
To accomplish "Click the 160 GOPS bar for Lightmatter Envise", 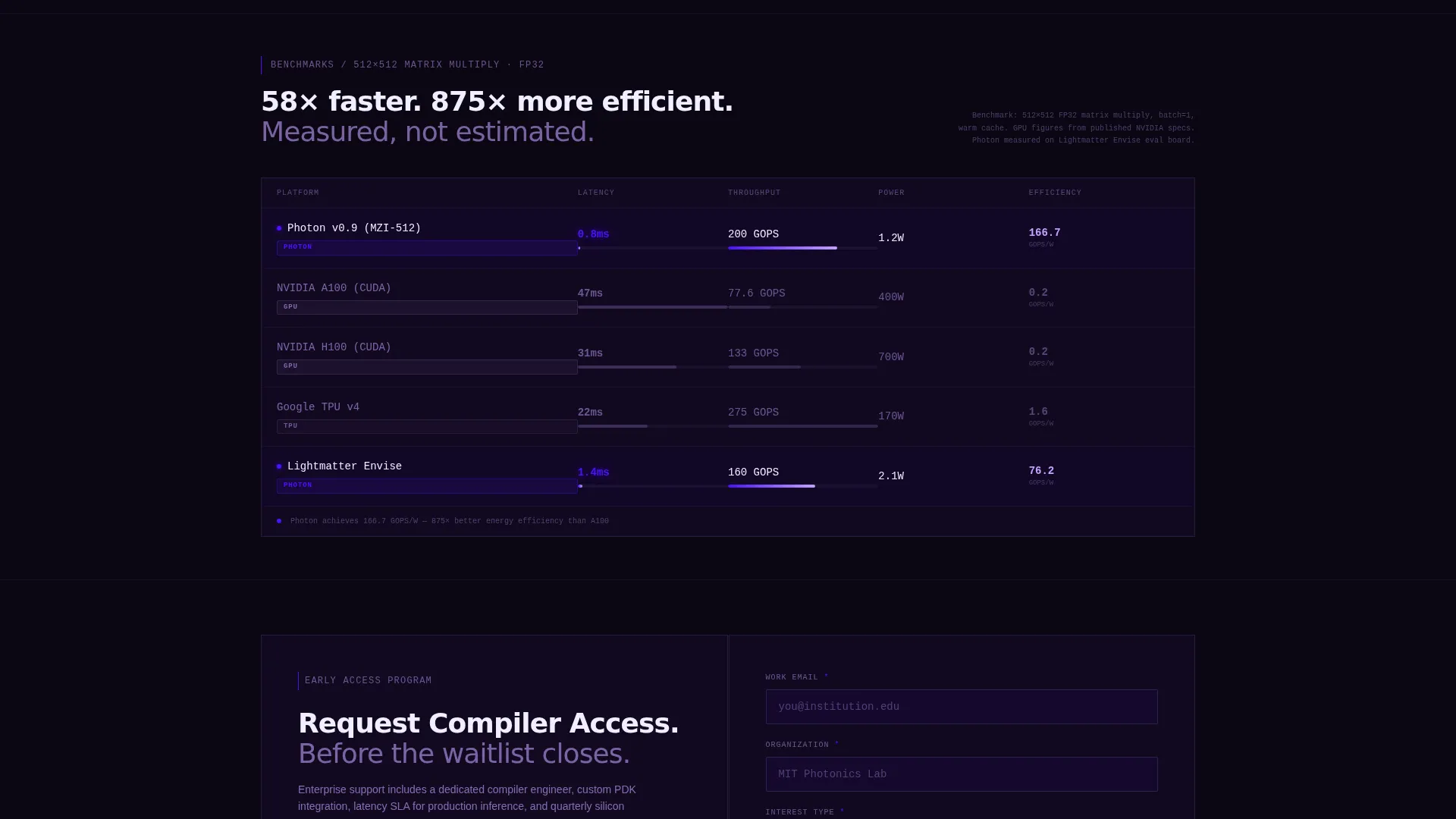I will (x=802, y=486).
